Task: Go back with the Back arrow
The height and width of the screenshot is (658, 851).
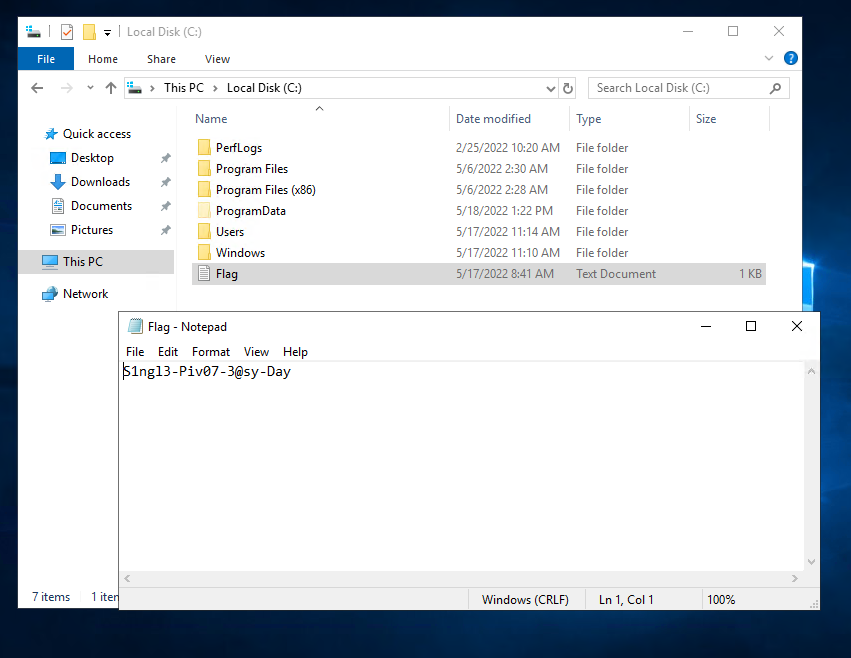Action: [x=37, y=88]
